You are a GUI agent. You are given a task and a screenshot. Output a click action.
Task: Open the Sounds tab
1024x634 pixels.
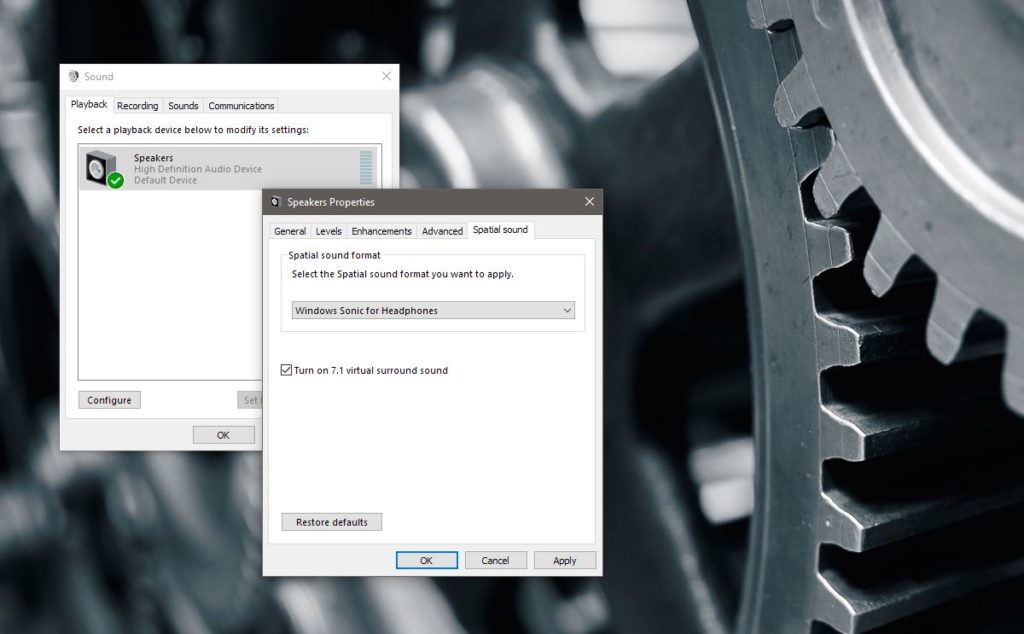(x=182, y=105)
